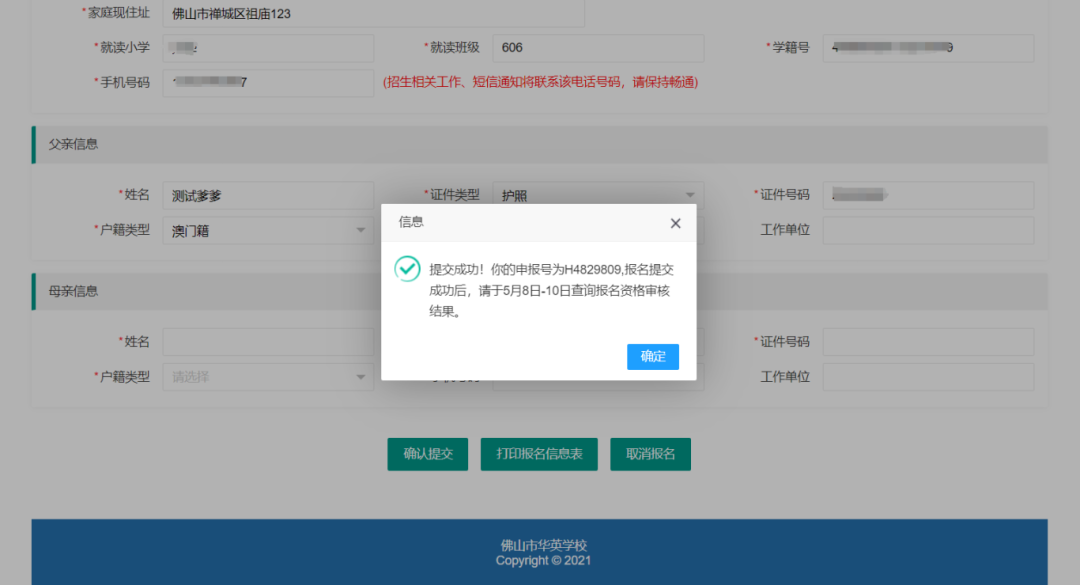The width and height of the screenshot is (1080, 585).
Task: Click the green success checkmark icon
Action: 407,269
